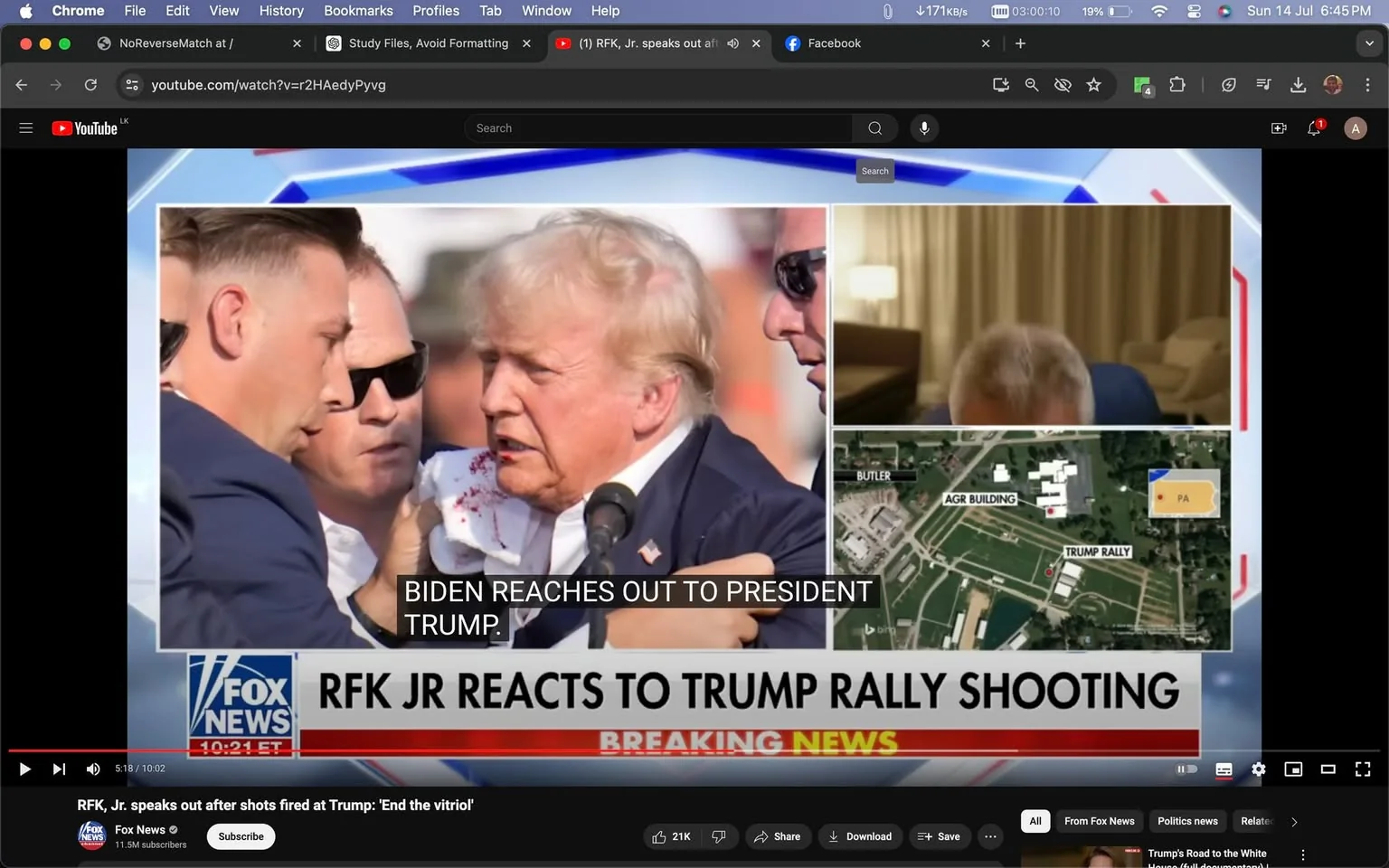Open the green extension with the badge
Image resolution: width=1389 pixels, height=868 pixels.
point(1143,86)
